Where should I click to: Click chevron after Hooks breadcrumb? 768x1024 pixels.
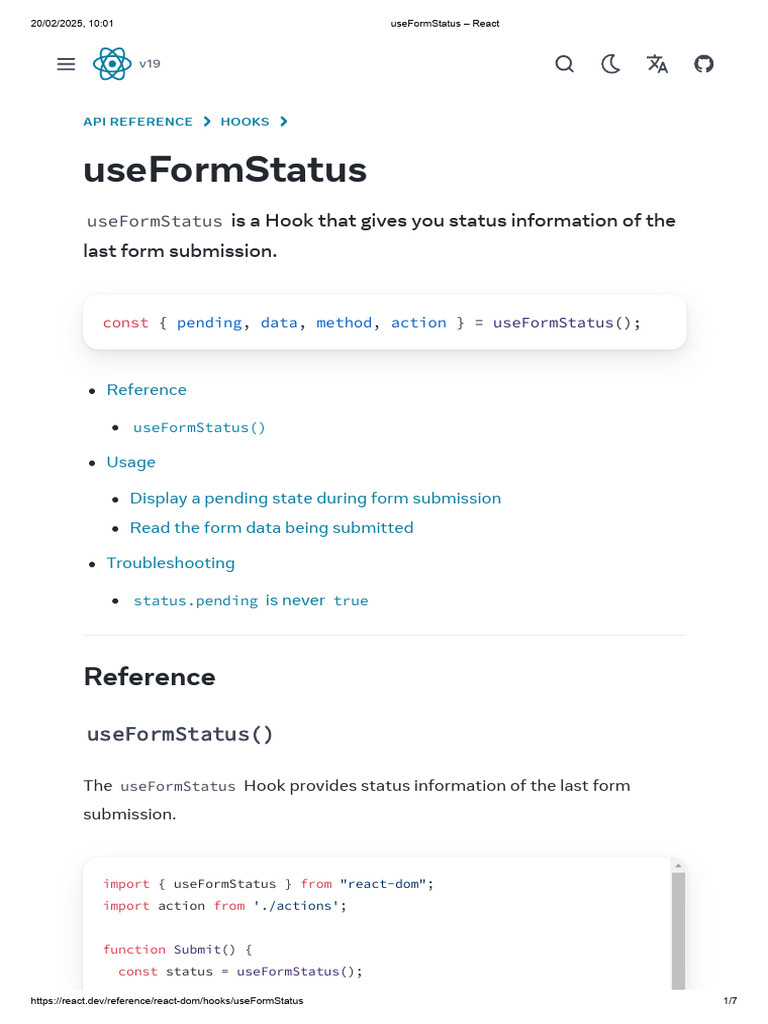coord(284,122)
